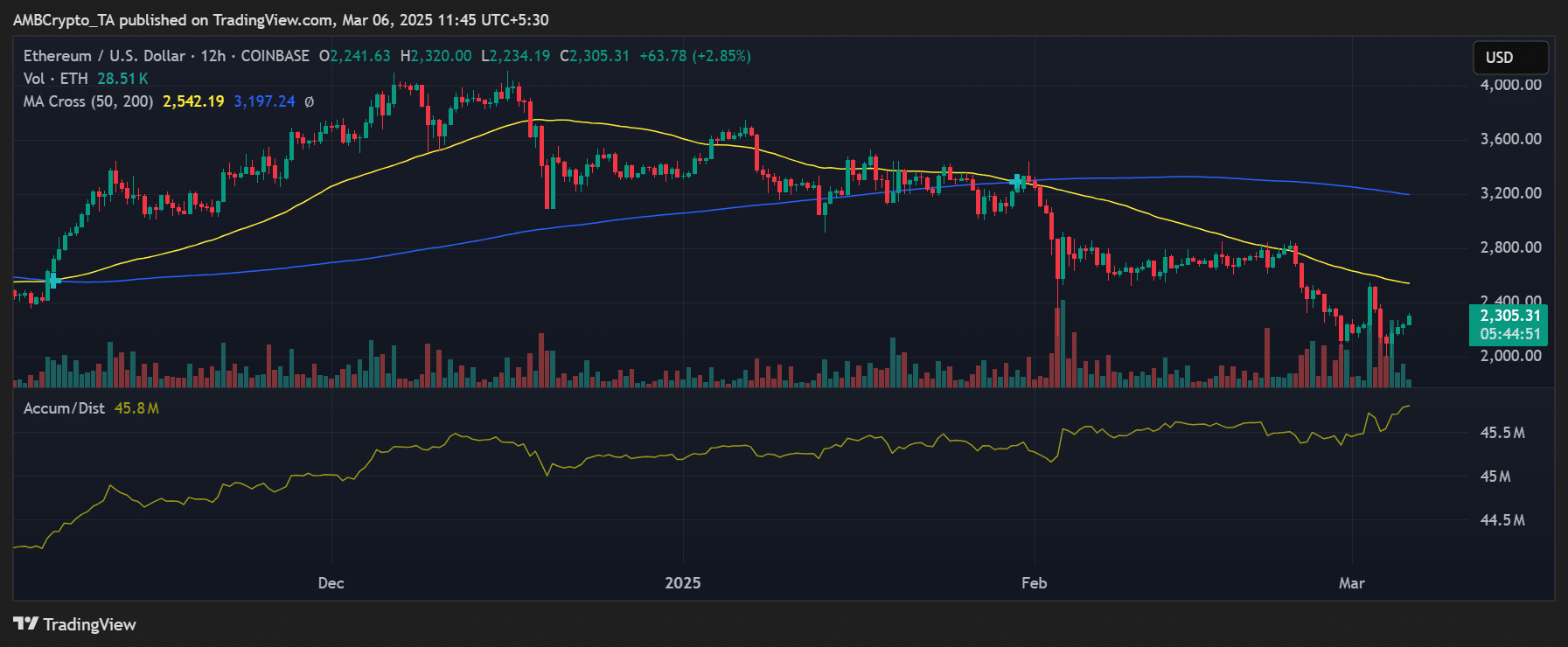The width and height of the screenshot is (1568, 647).
Task: Click the Accum/Dist indicator label
Action: [64, 408]
